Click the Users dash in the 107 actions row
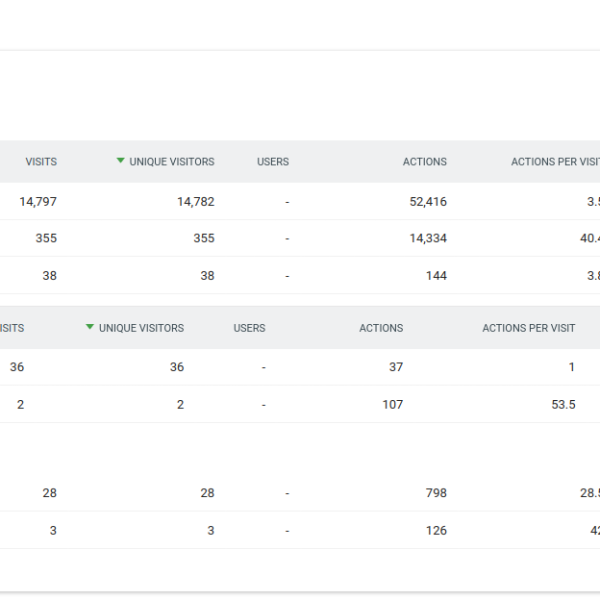Viewport: 600px width, 600px height. coord(264,405)
